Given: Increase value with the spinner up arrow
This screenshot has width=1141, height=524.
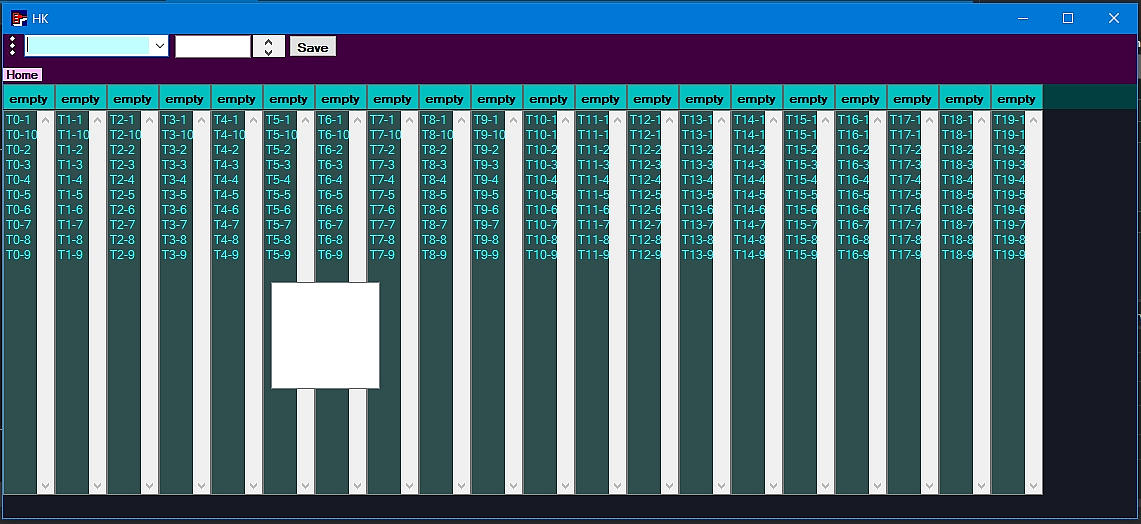Looking at the screenshot, I should [269, 41].
